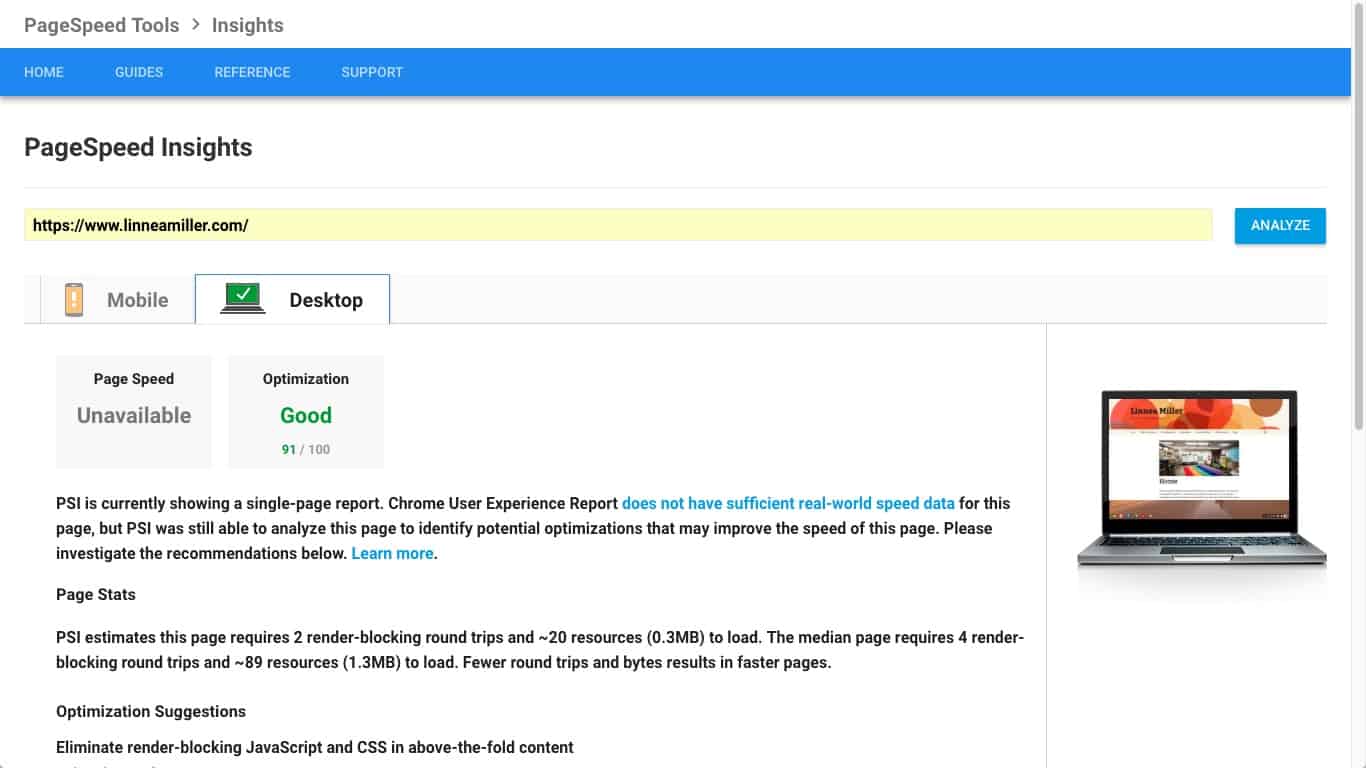Click the Optimization Suggestions heading

[151, 711]
